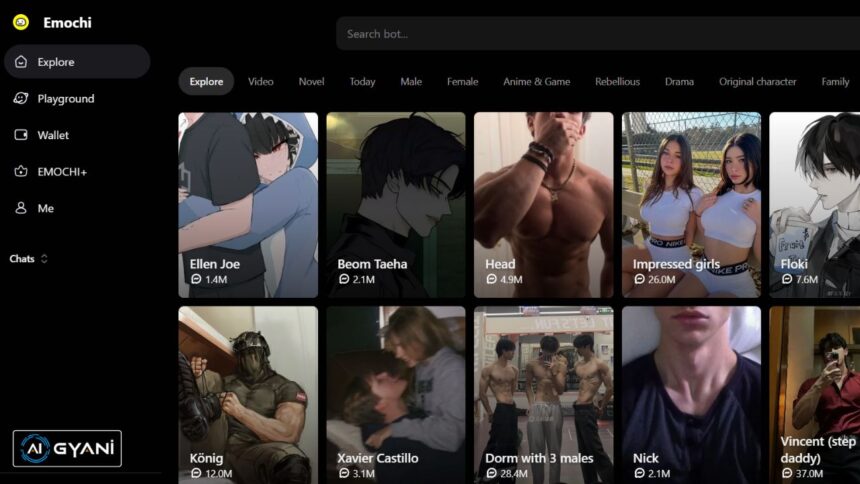
Task: Expand the Chats list in sidebar
Action: 44,259
